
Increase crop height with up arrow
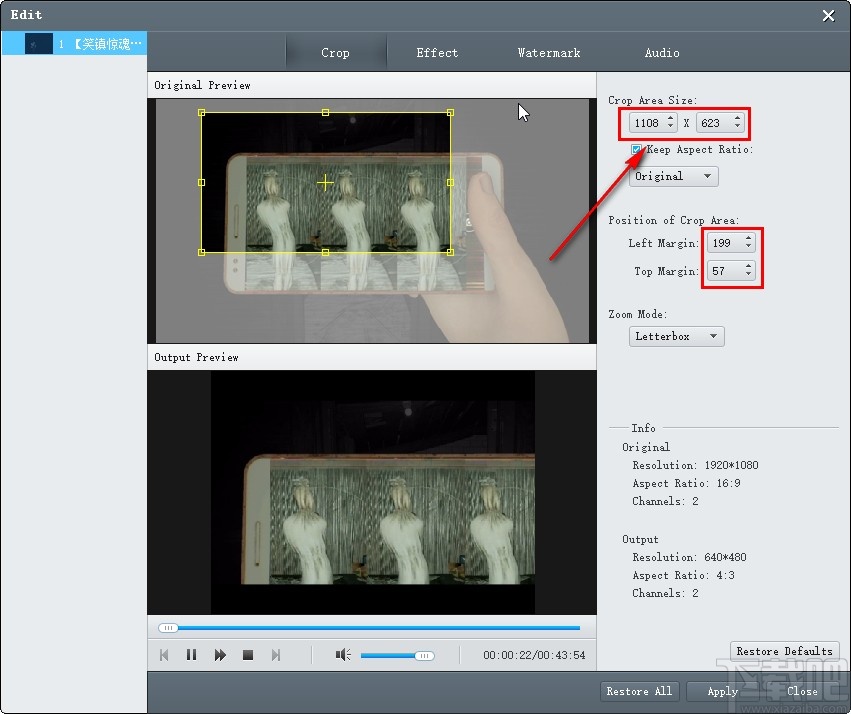737,118
